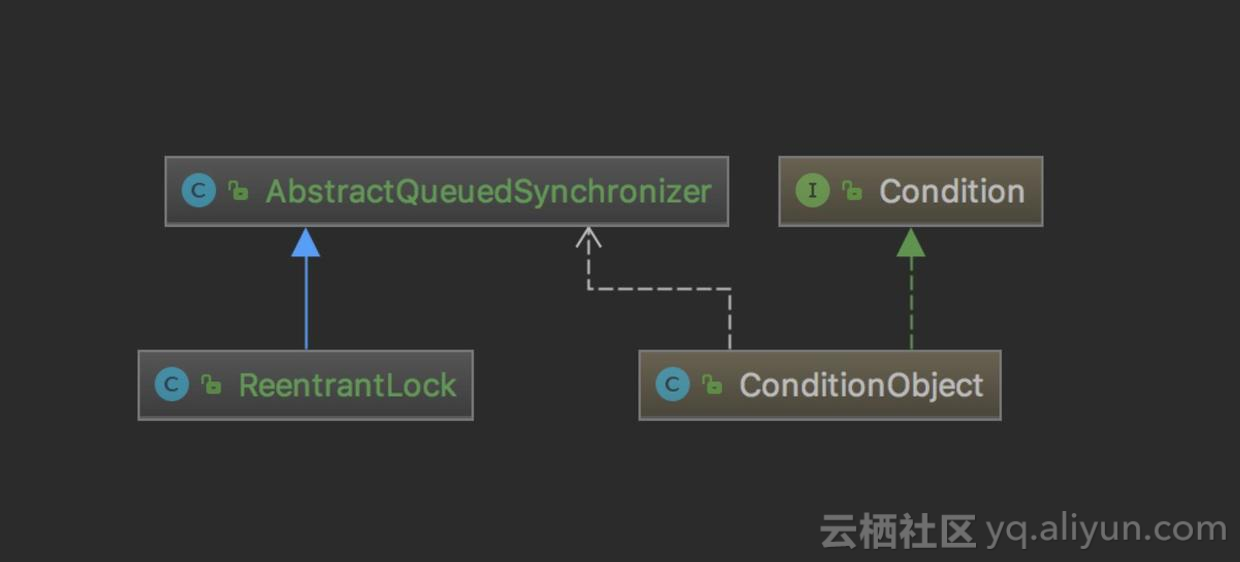
Task: Click the blue inheritance arrowhead under AbstractQueuedSynchronizer
Action: (x=306, y=242)
